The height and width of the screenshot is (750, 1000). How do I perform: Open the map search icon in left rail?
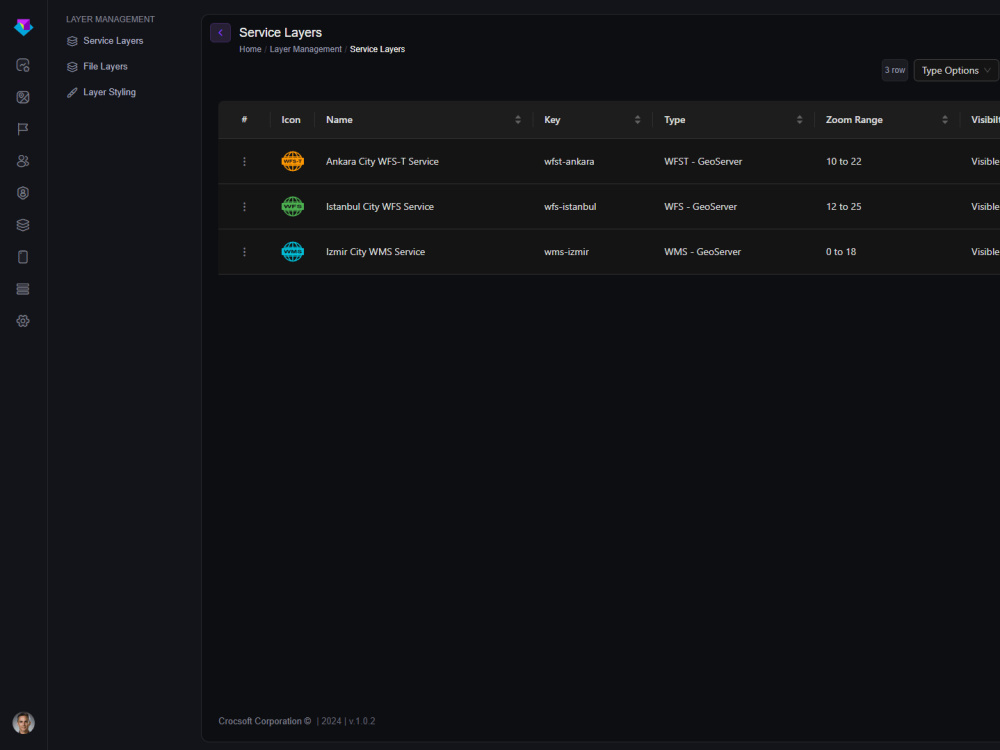[x=23, y=65]
